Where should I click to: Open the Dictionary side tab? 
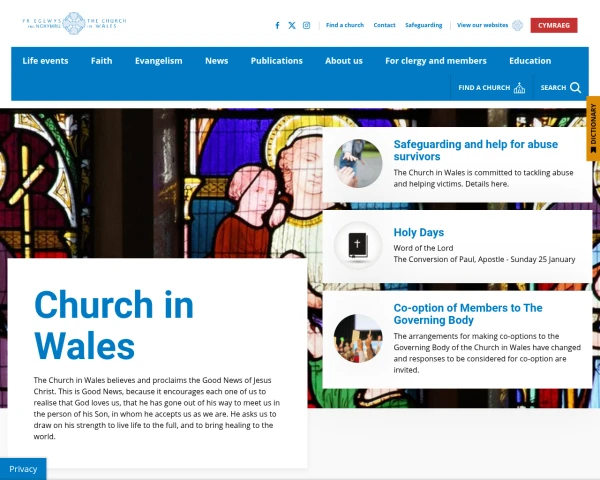click(x=593, y=127)
